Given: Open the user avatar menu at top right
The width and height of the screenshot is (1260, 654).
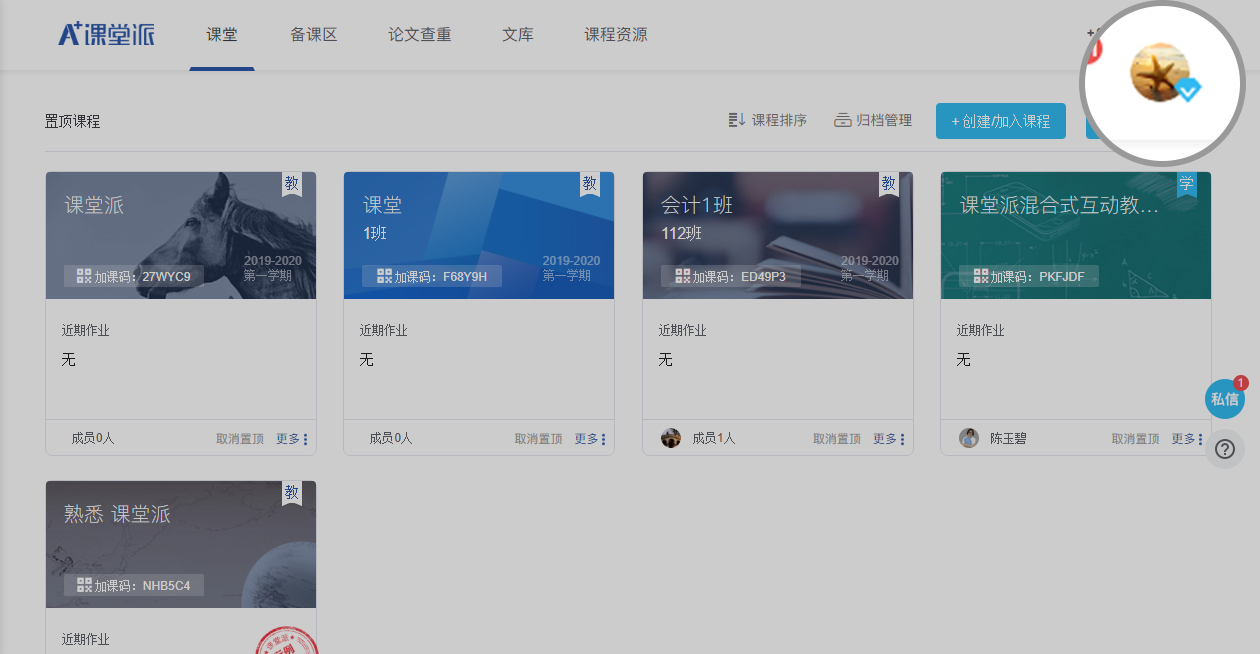Looking at the screenshot, I should point(1160,72).
